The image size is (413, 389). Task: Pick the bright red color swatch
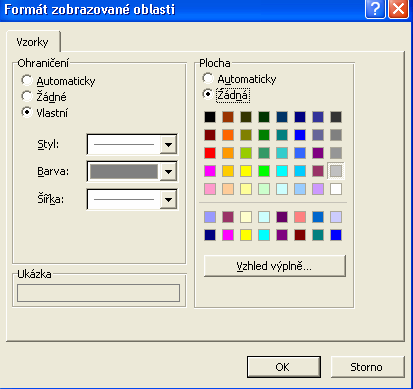tap(210, 153)
